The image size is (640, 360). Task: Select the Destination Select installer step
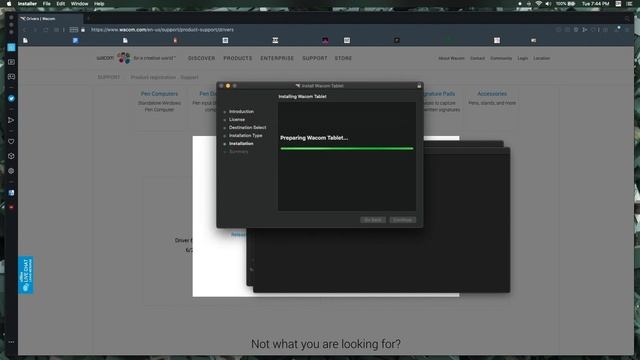247,127
